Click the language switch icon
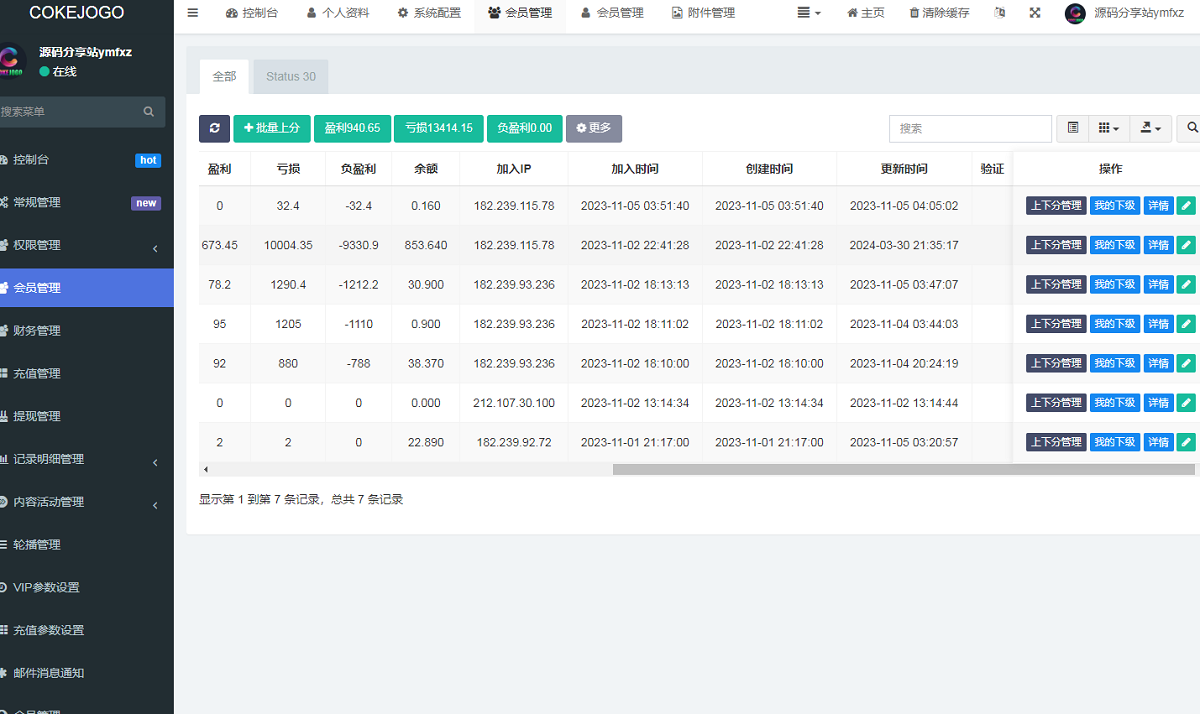Image resolution: width=1200 pixels, height=714 pixels. point(1001,13)
